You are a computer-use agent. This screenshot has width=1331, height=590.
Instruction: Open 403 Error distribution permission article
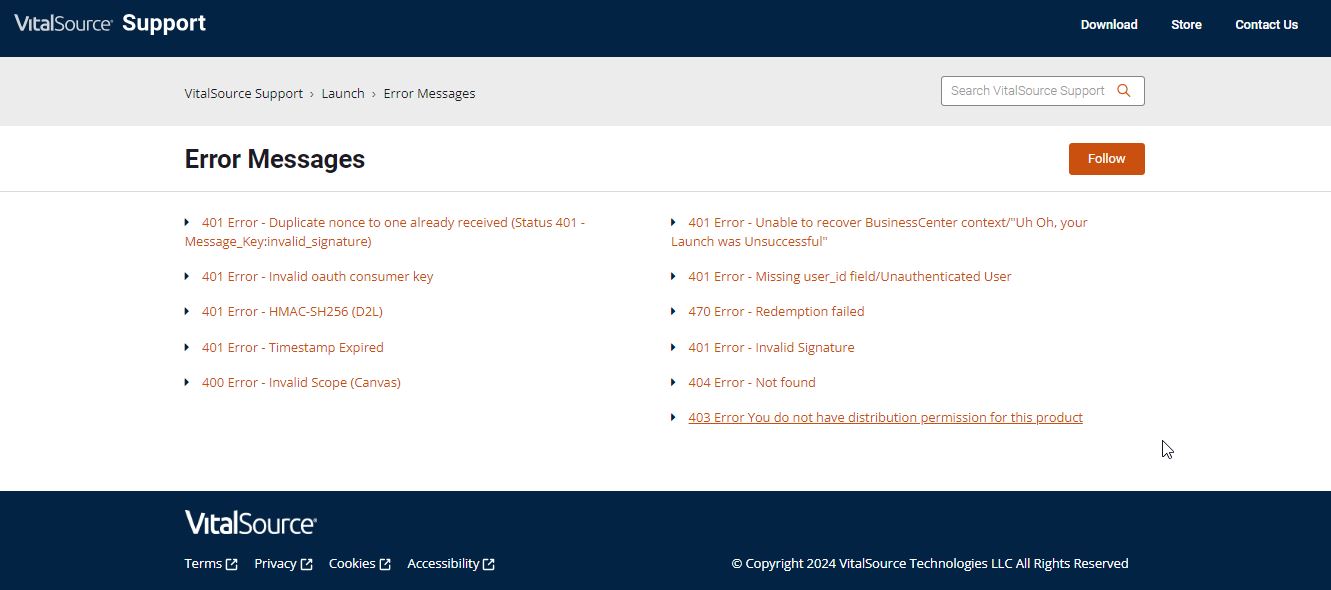tap(885, 417)
